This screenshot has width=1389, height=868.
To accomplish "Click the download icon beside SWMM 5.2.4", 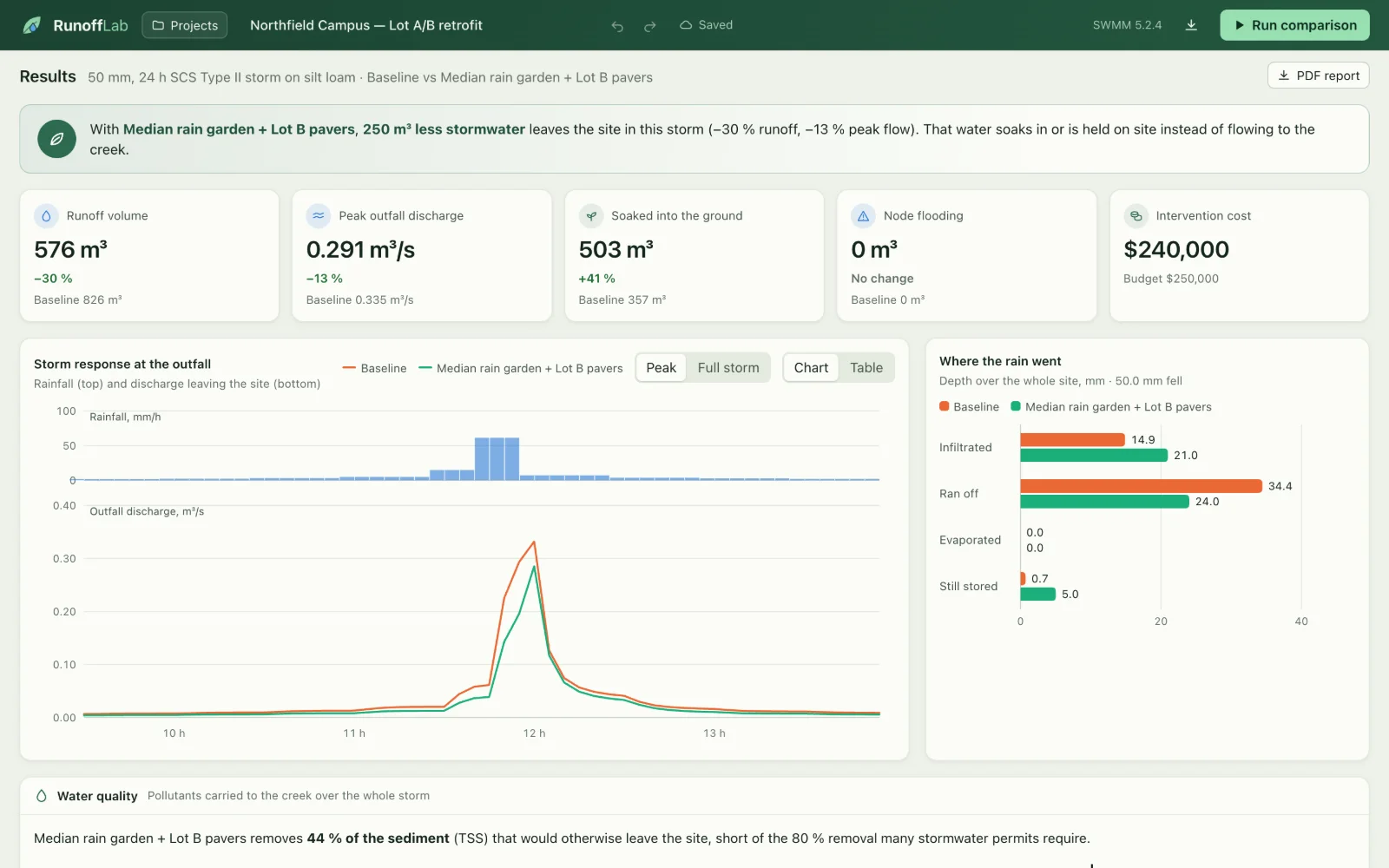I will tap(1191, 25).
